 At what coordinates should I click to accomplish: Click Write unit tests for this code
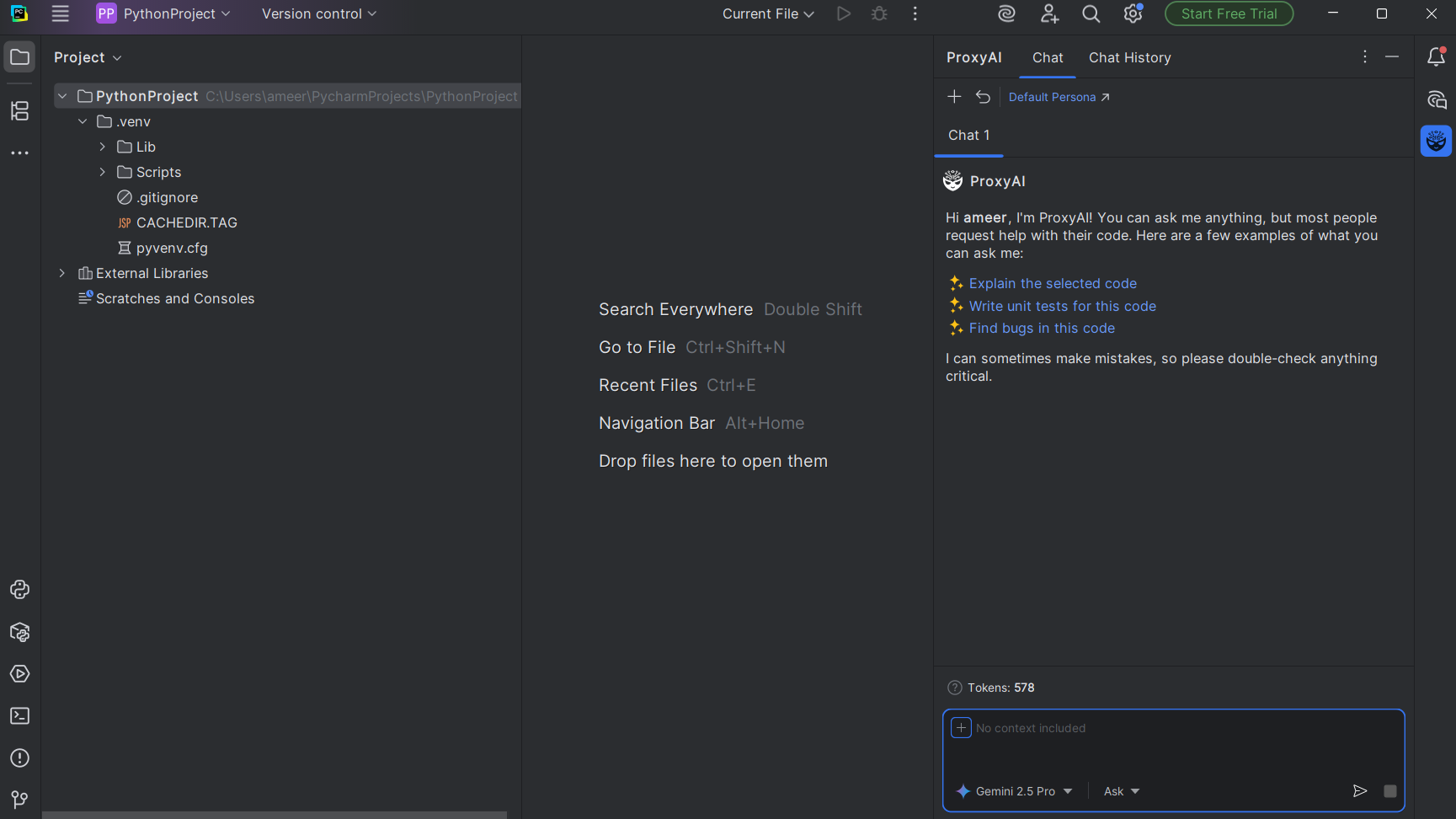pyautogui.click(x=1062, y=306)
